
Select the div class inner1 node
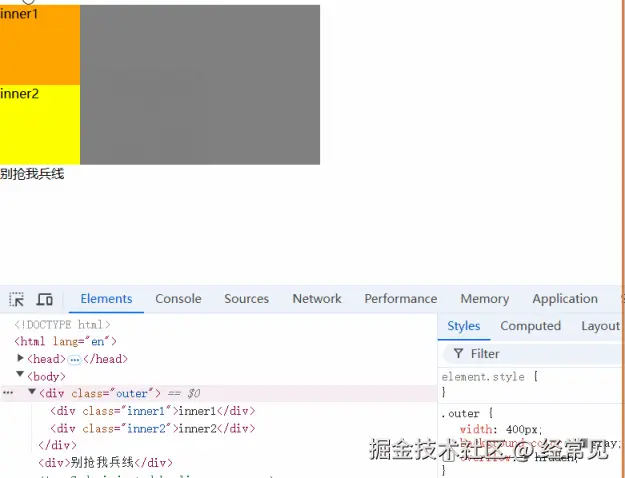pos(153,411)
